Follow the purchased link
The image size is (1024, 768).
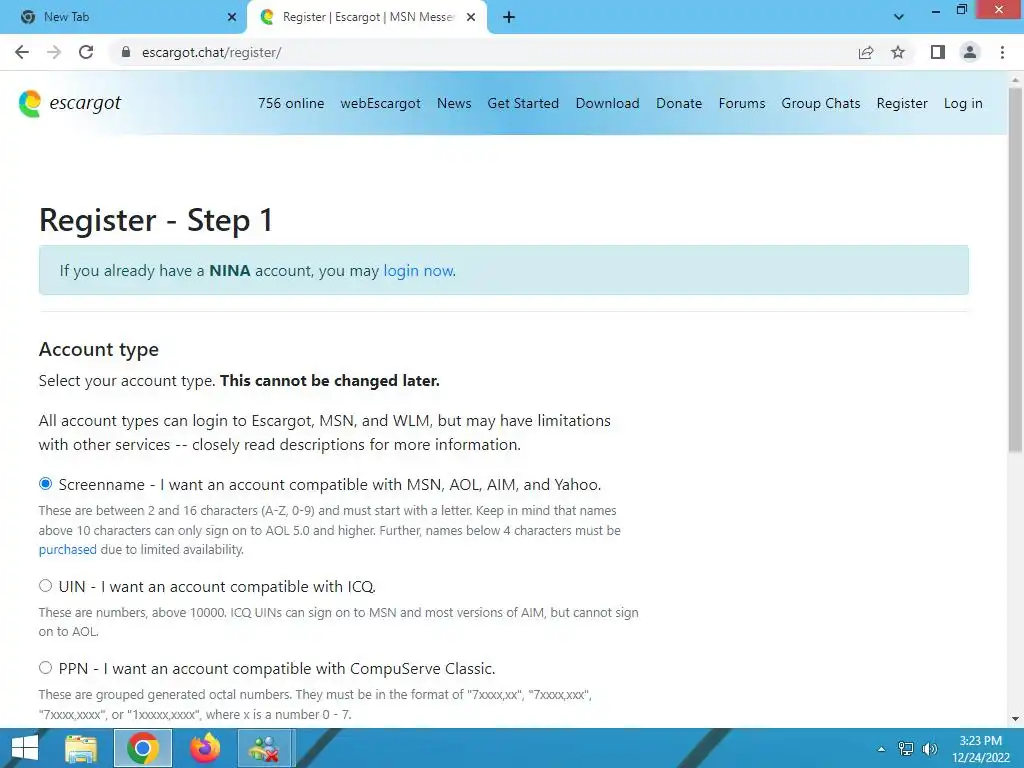click(67, 550)
